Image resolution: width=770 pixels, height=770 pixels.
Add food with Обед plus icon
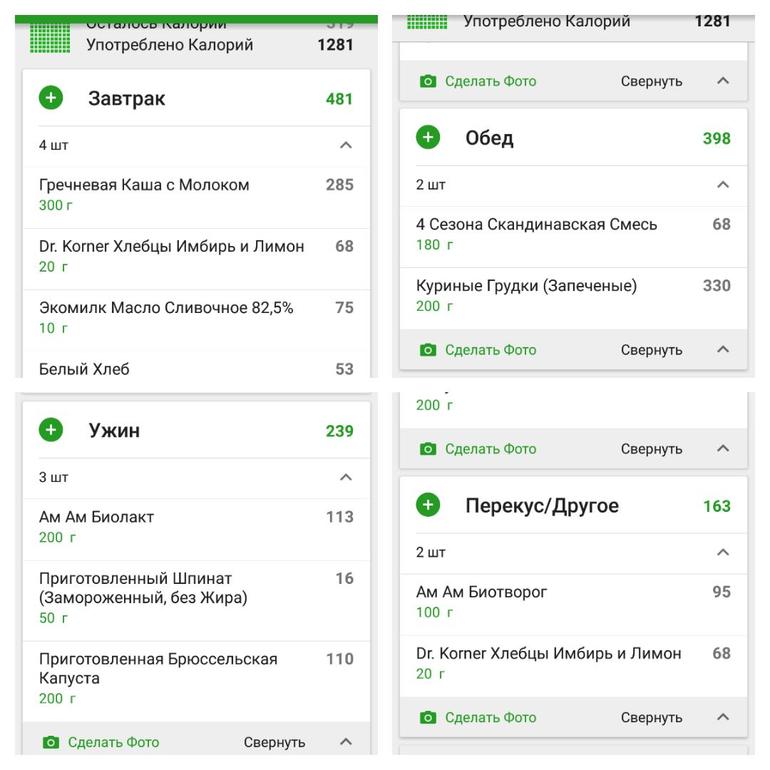coord(428,138)
